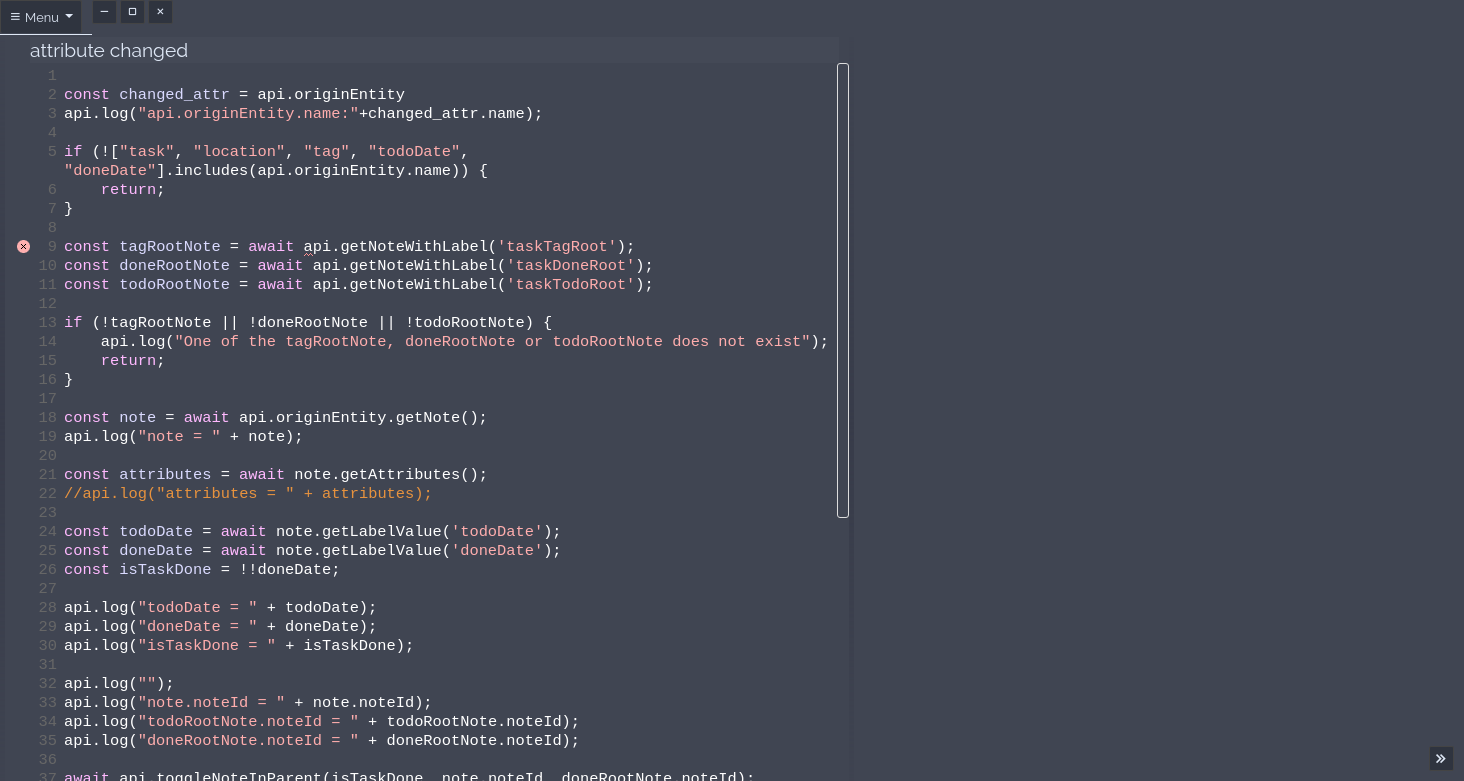Click "note.noteId = " string on line 33

211,702
